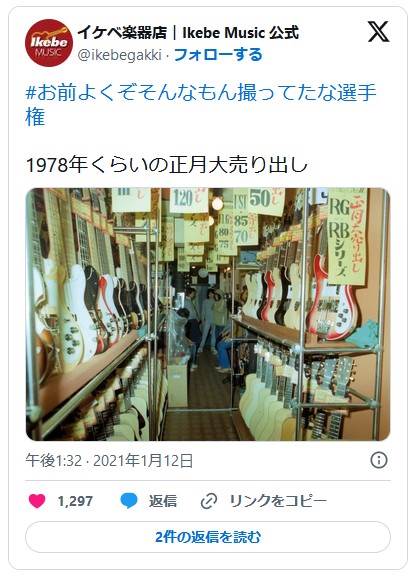Click the tweet text 1978年くらいの正月大売り出し
The image size is (413, 579).
click(167, 165)
